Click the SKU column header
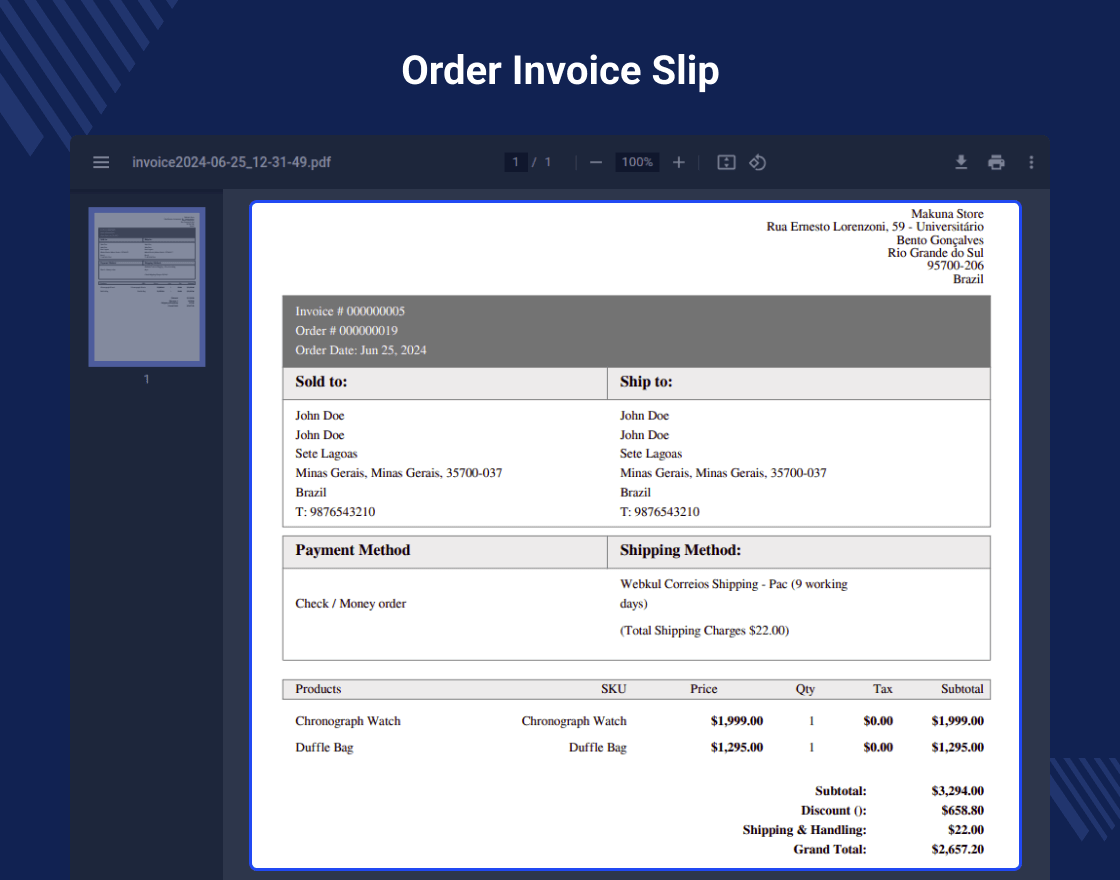Viewport: 1120px width, 880px height. pos(614,689)
